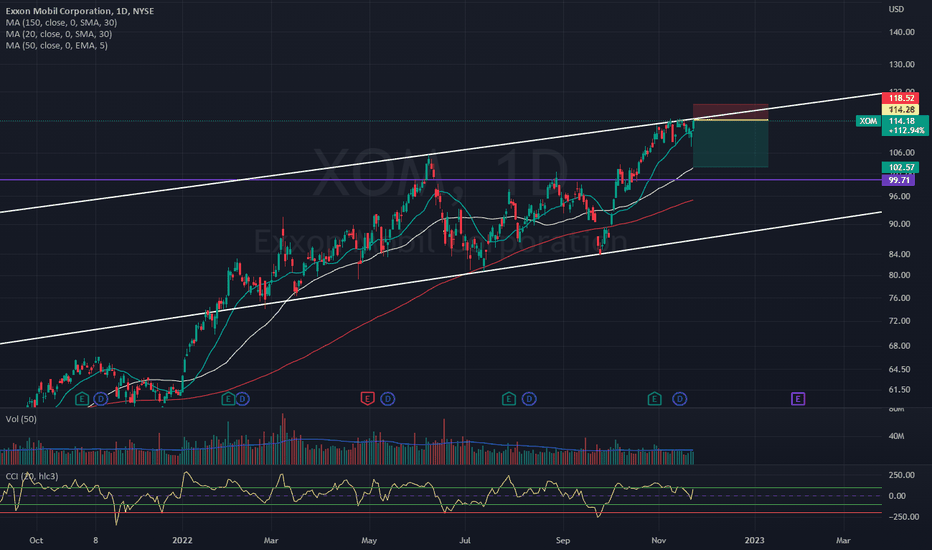
Task: Select the purple 99.71 horizontal line label
Action: 899,180
